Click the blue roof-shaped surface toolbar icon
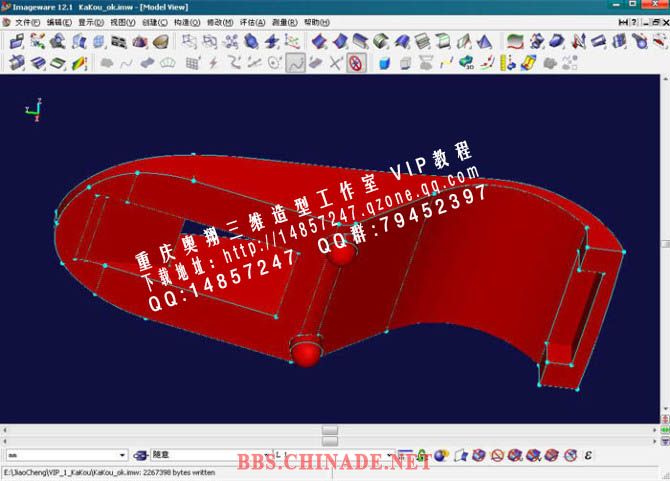The height and width of the screenshot is (481, 670). tap(402, 41)
